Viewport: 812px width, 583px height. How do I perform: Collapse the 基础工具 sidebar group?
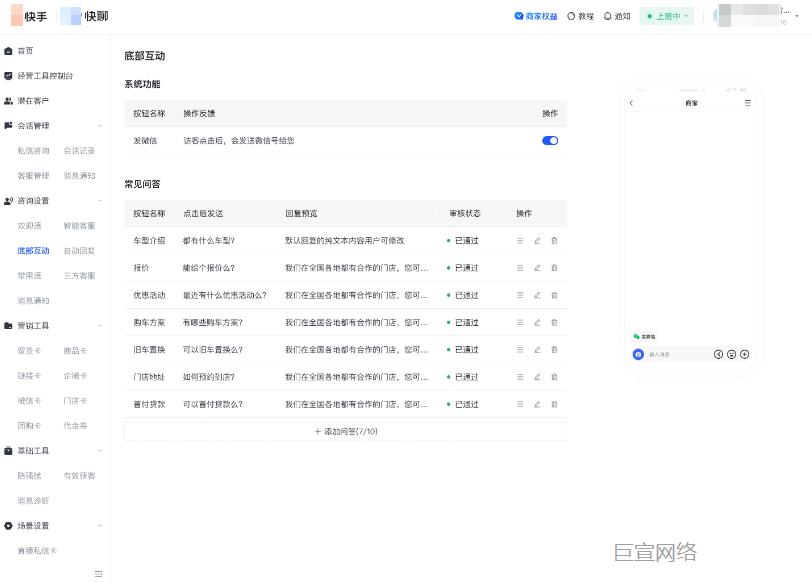point(100,451)
